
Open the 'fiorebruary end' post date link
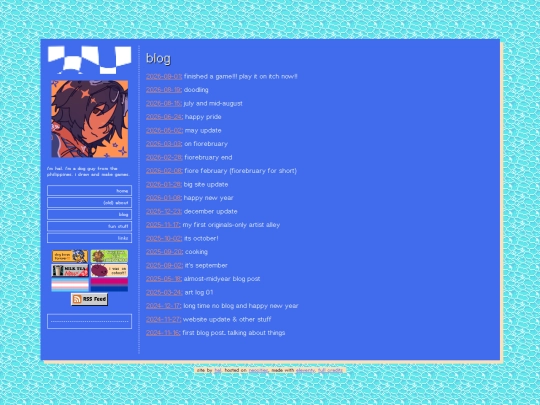(164, 157)
